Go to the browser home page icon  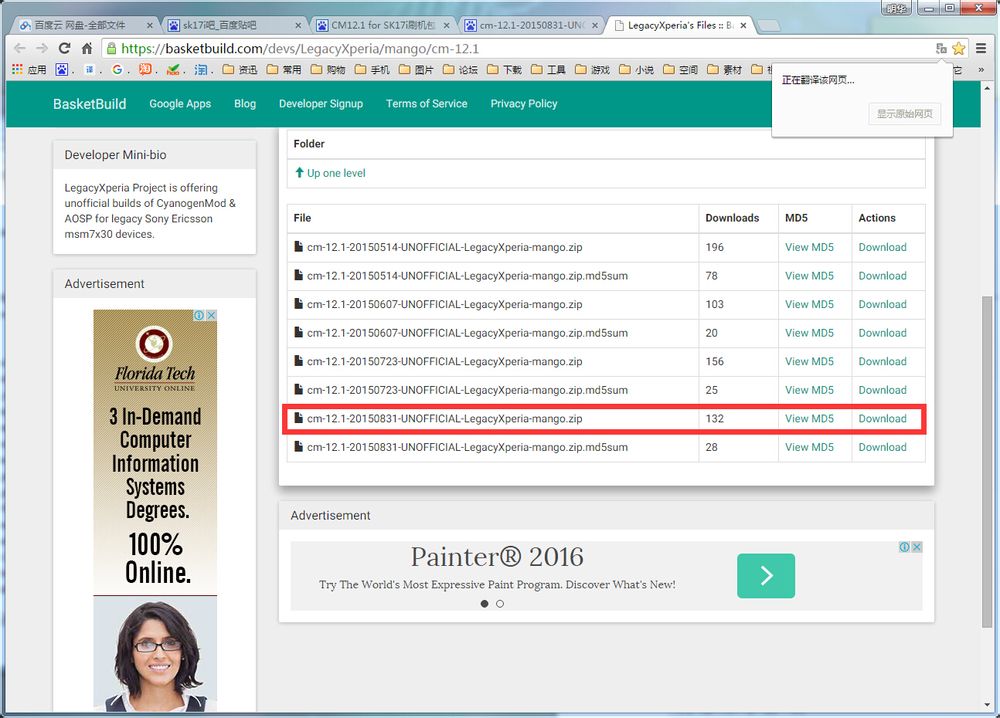pyautogui.click(x=87, y=48)
